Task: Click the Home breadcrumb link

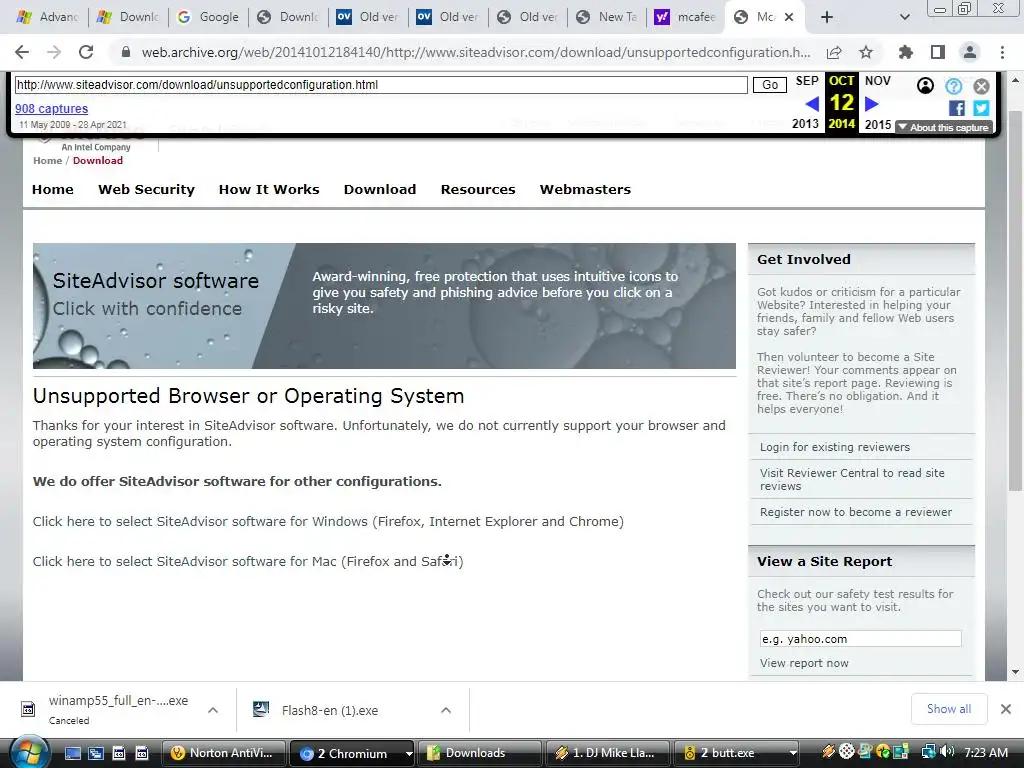Action: point(48,161)
